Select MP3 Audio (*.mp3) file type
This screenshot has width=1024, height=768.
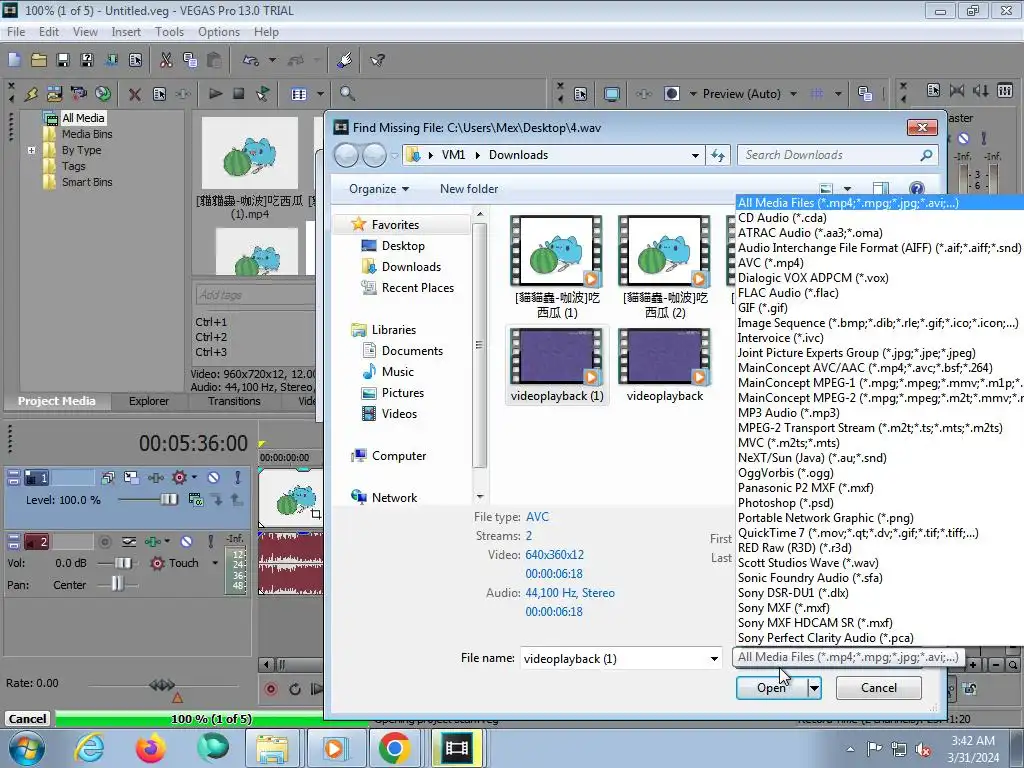point(788,413)
